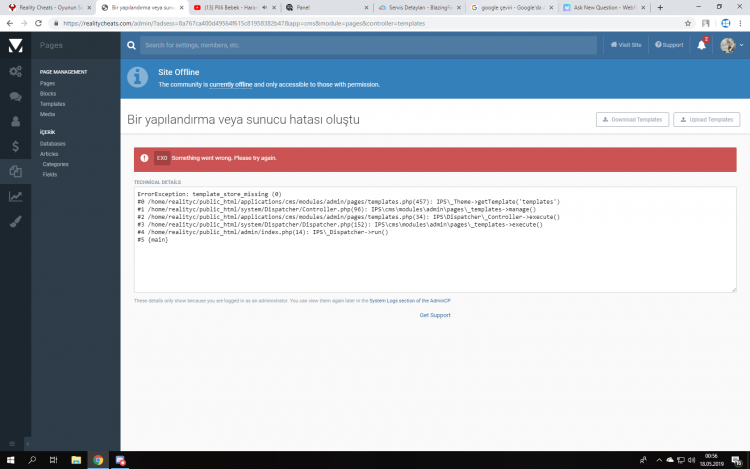Click the Upload Templates button

click(x=706, y=119)
